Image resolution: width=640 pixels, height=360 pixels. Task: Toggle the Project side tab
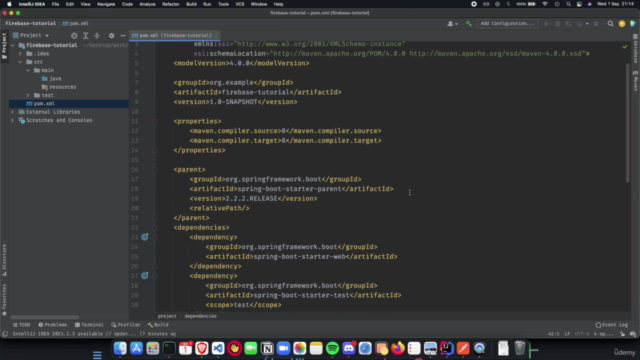click(x=4, y=46)
